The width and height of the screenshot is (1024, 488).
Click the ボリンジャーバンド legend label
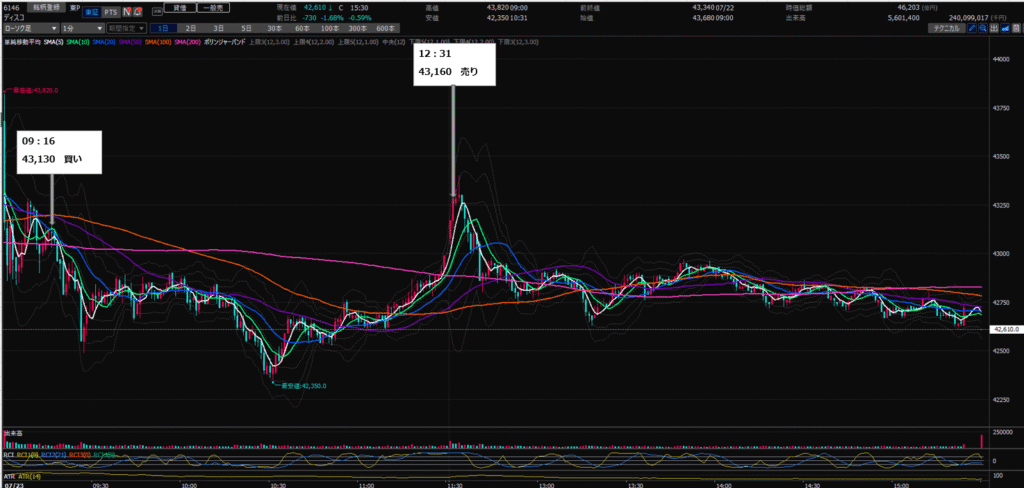click(x=225, y=42)
